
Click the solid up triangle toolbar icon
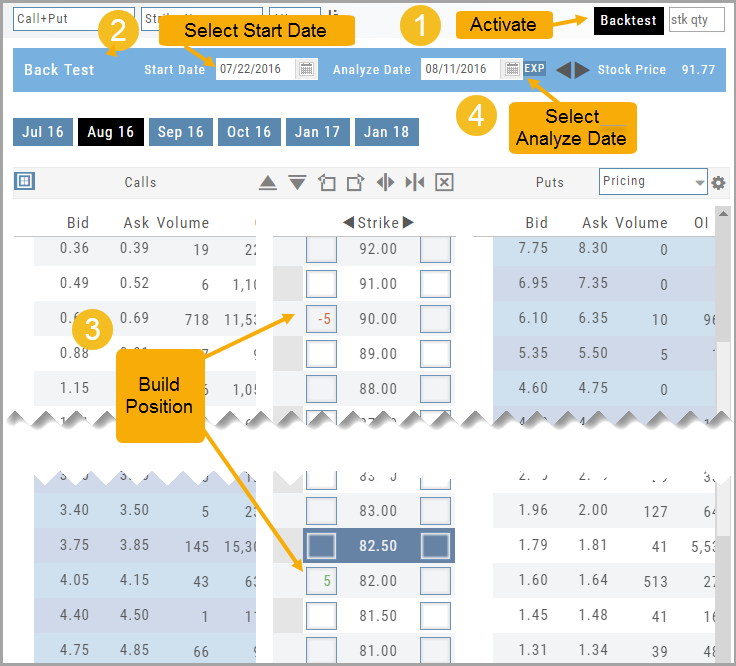(x=268, y=183)
